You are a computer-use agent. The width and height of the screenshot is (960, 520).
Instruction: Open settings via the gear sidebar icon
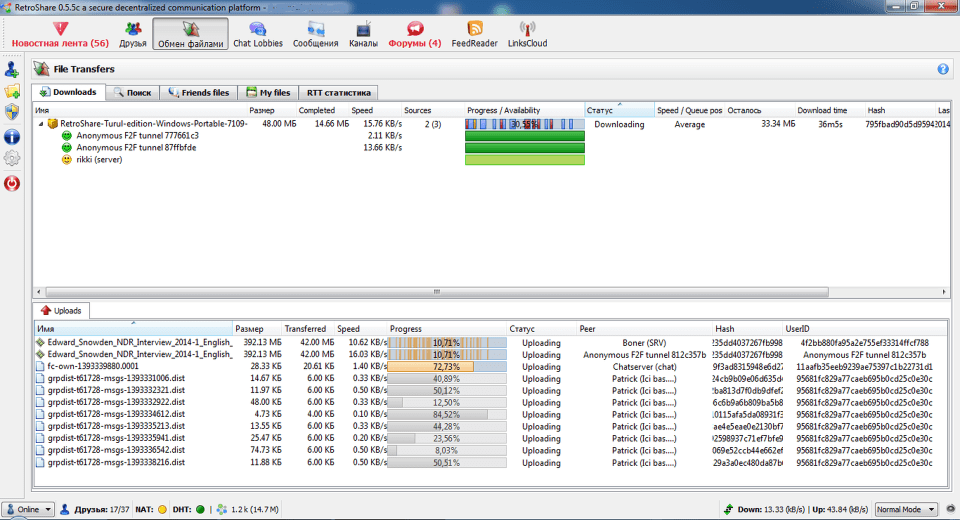pos(12,159)
